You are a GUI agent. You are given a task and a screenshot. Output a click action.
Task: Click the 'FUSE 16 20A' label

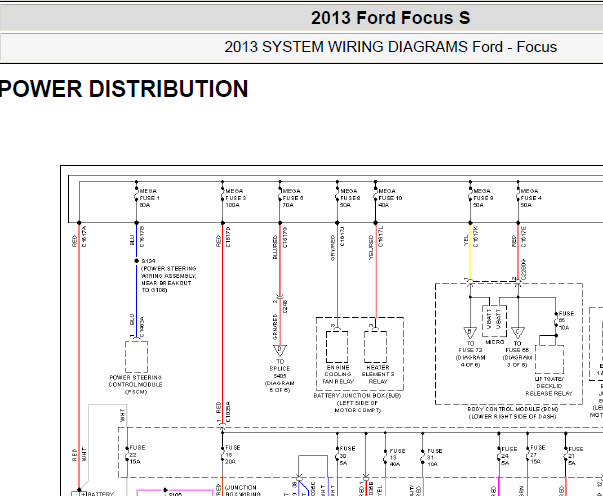[232, 454]
